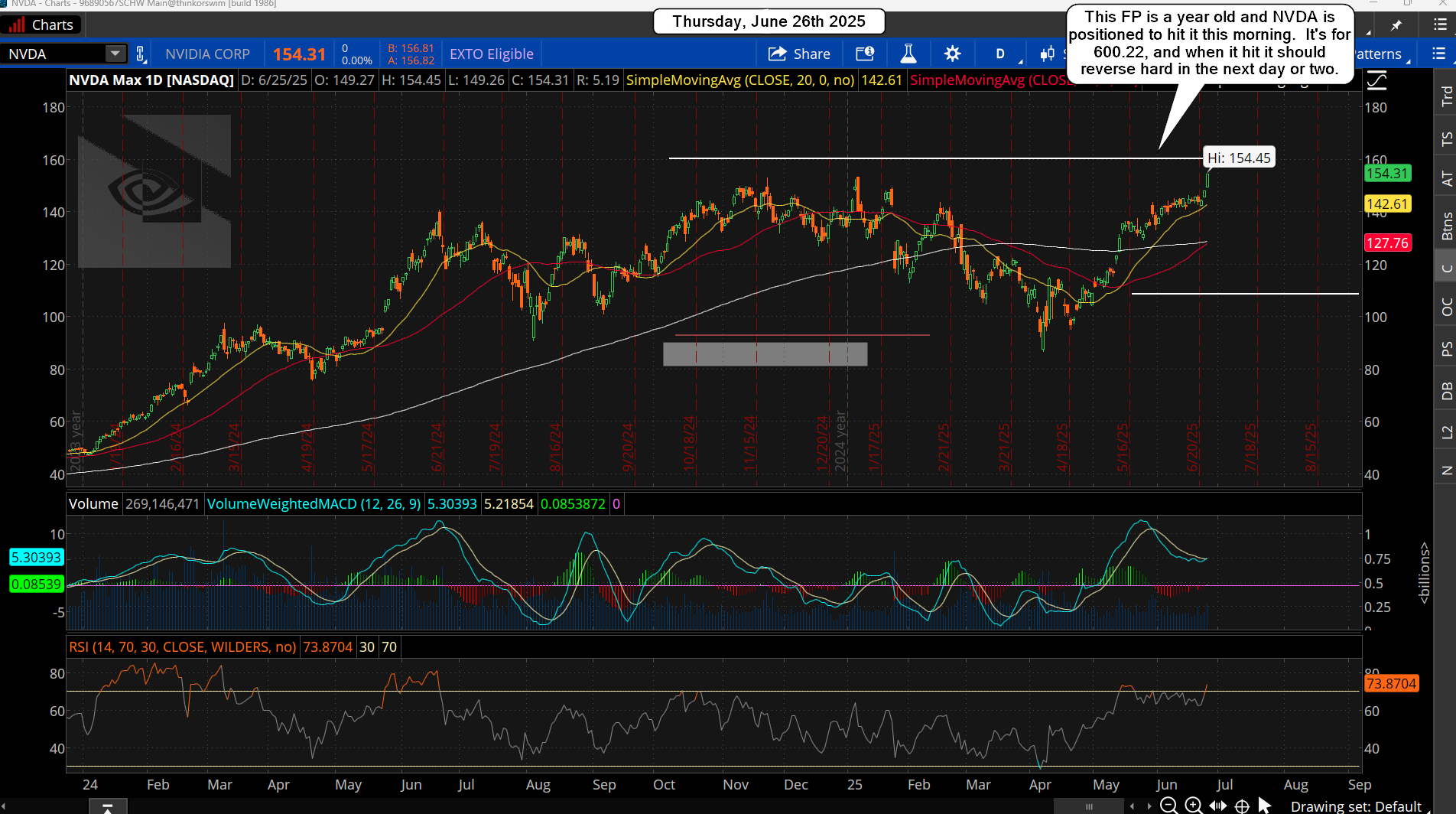Open the Trd sidebar tab
The width and height of the screenshot is (1456, 814).
point(1446,96)
